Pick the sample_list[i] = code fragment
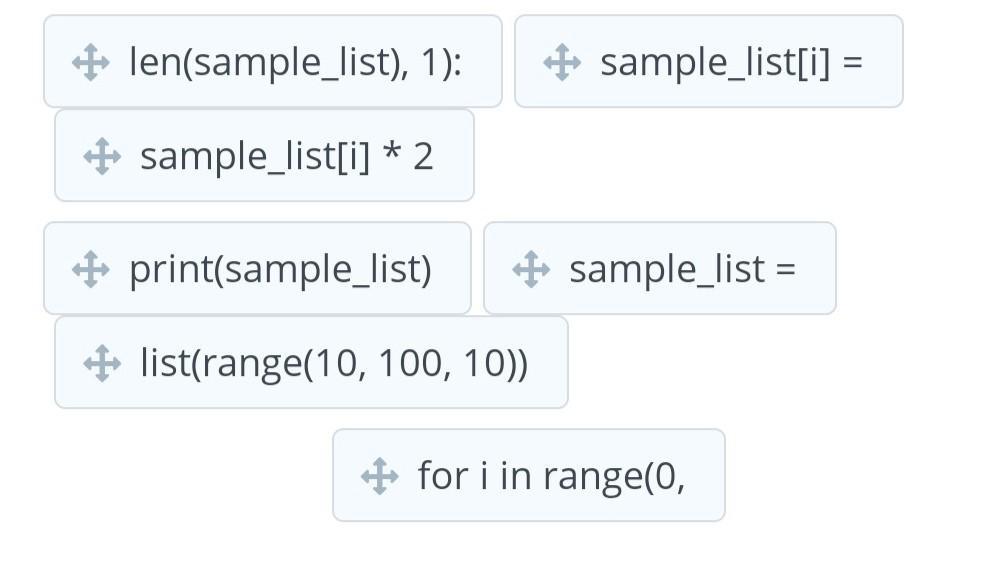 pos(709,62)
